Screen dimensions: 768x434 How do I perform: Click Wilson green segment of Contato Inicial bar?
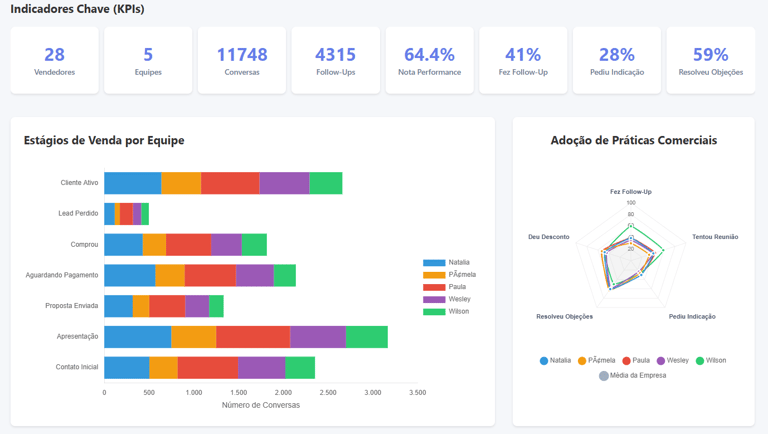(300, 367)
